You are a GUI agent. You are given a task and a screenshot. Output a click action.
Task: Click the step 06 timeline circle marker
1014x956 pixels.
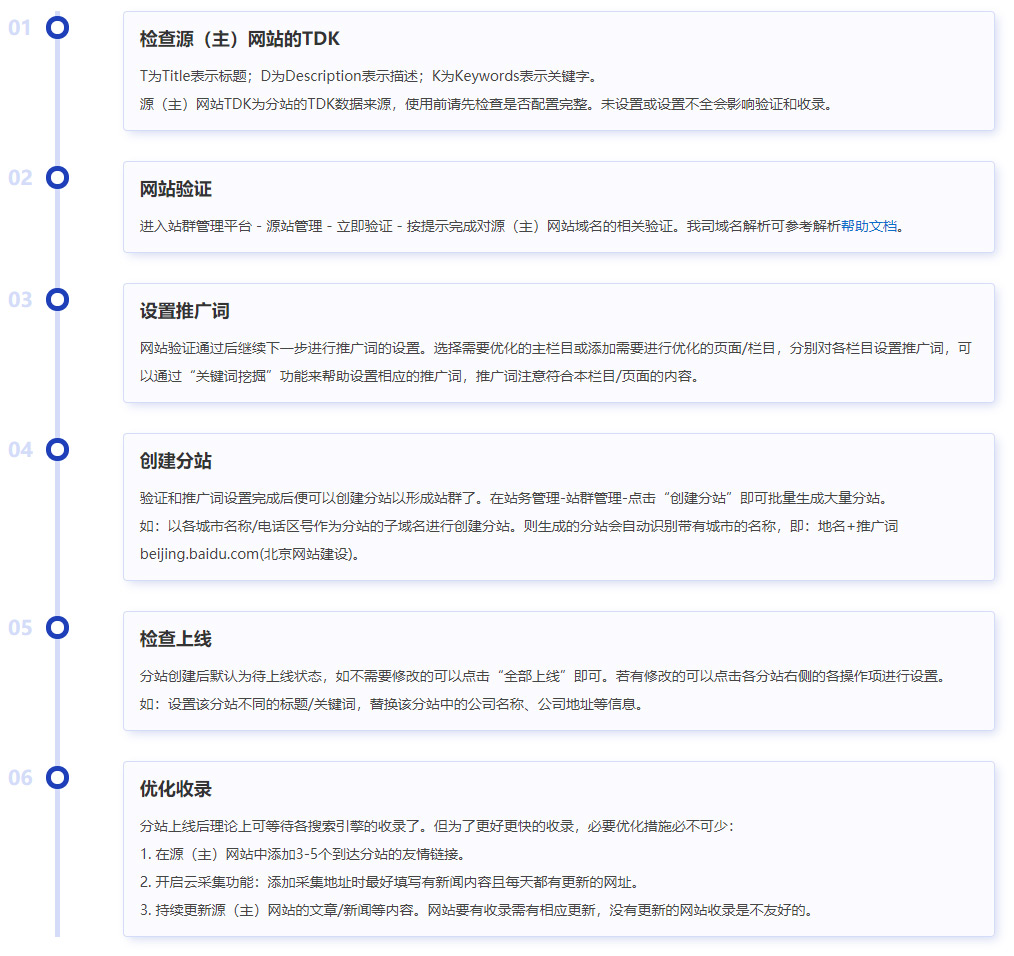click(58, 778)
